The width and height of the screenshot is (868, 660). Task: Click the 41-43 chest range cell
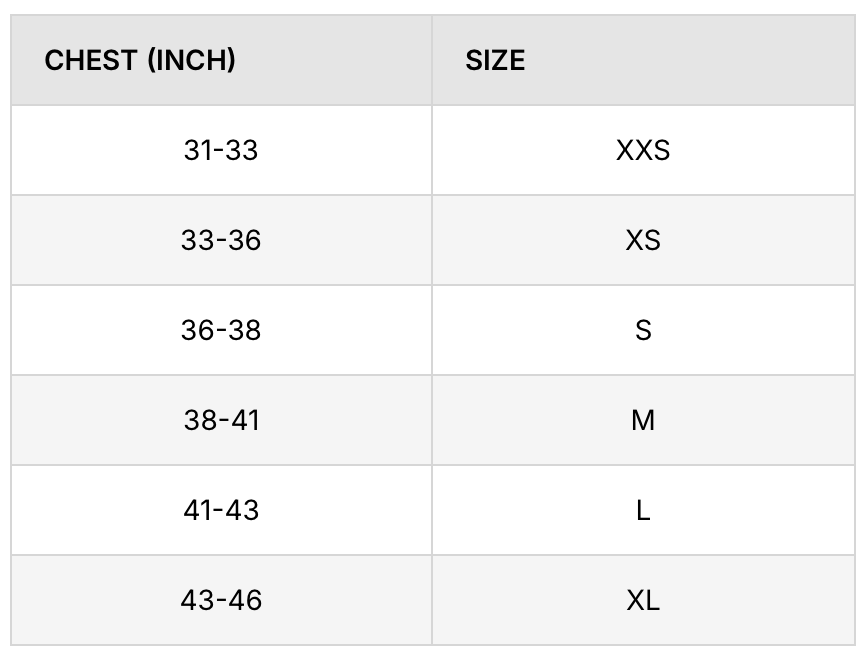click(221, 510)
